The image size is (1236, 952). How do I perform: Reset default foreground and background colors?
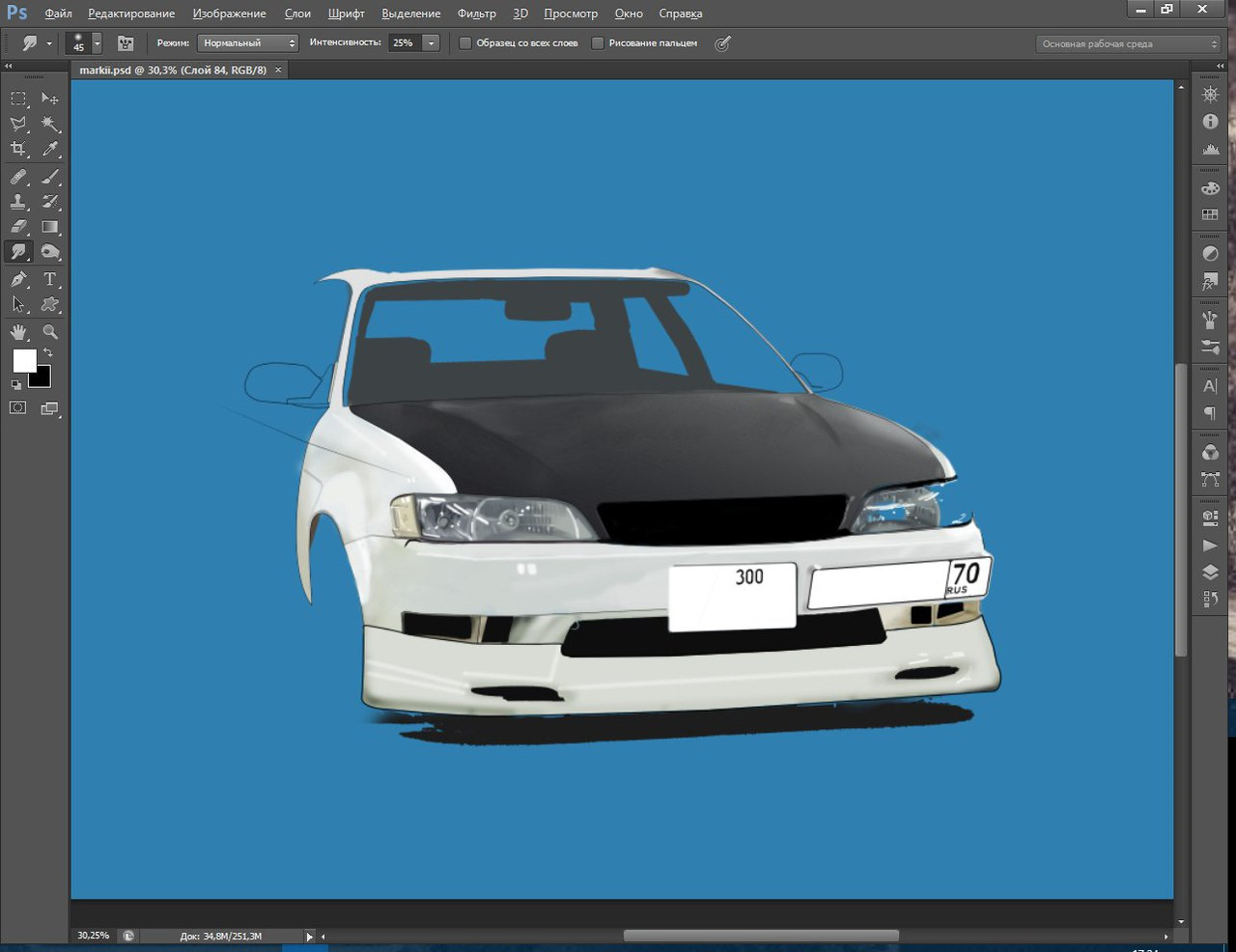16,385
